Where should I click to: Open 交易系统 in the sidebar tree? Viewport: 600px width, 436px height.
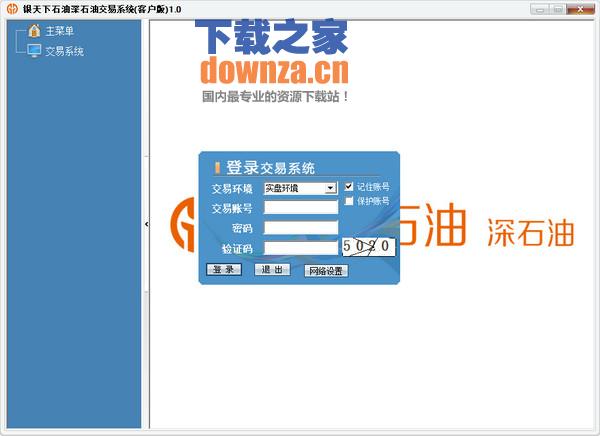click(x=64, y=51)
